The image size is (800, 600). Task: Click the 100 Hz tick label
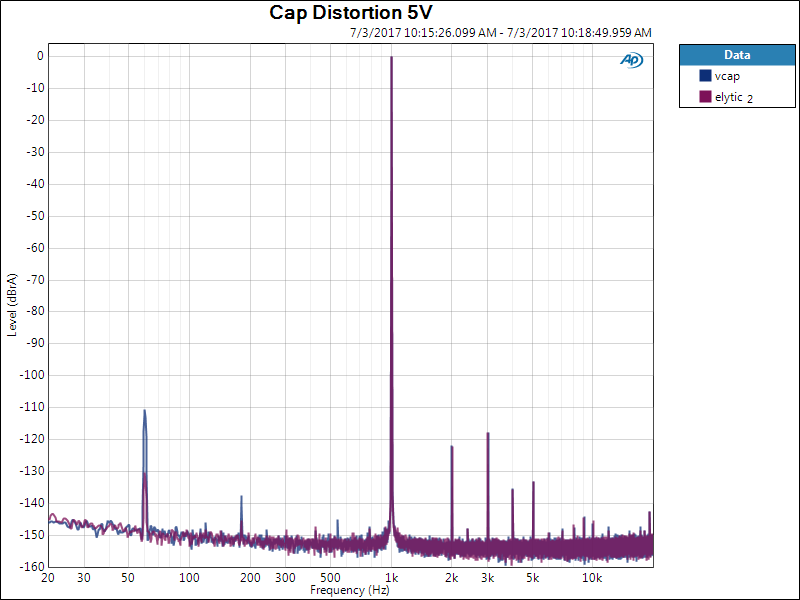[189, 578]
